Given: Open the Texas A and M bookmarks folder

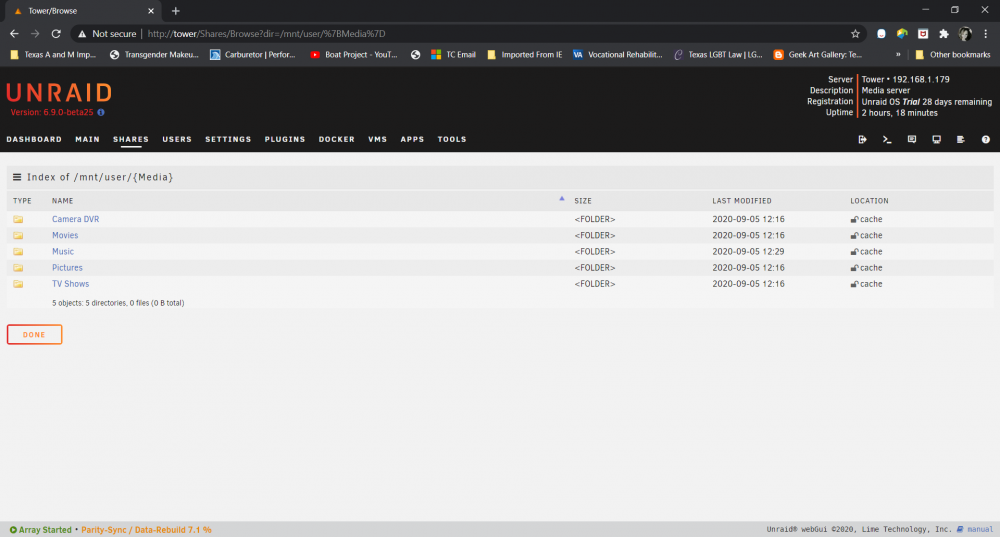Looking at the screenshot, I should tap(53, 55).
